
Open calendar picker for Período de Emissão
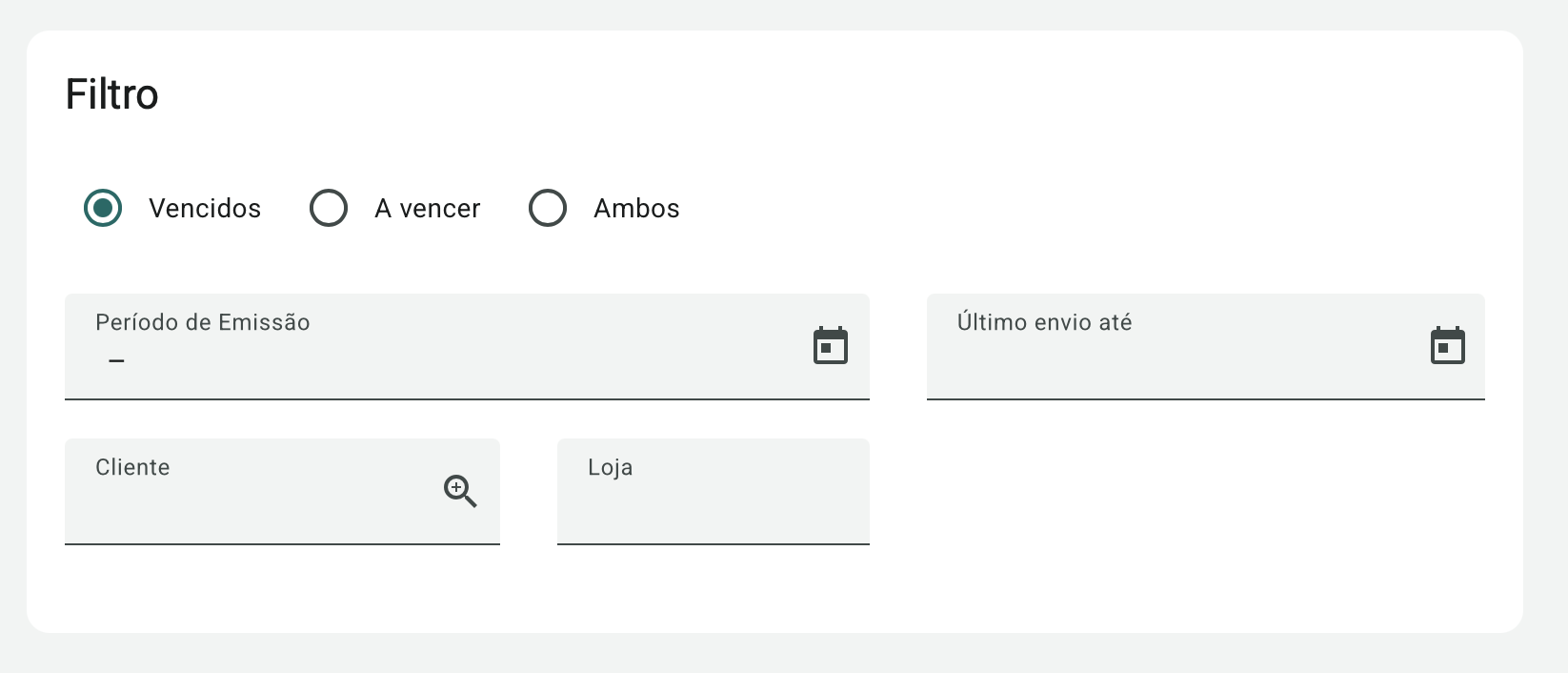pyautogui.click(x=830, y=346)
